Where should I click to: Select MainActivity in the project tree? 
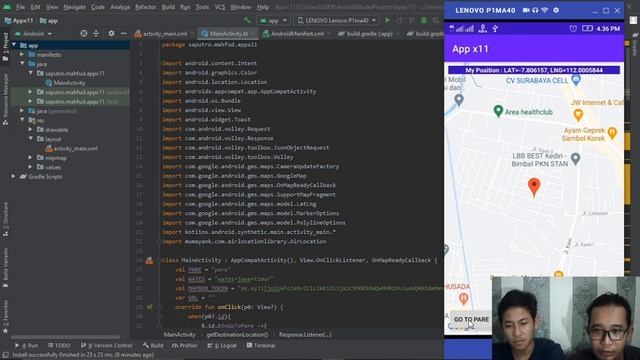tap(69, 83)
